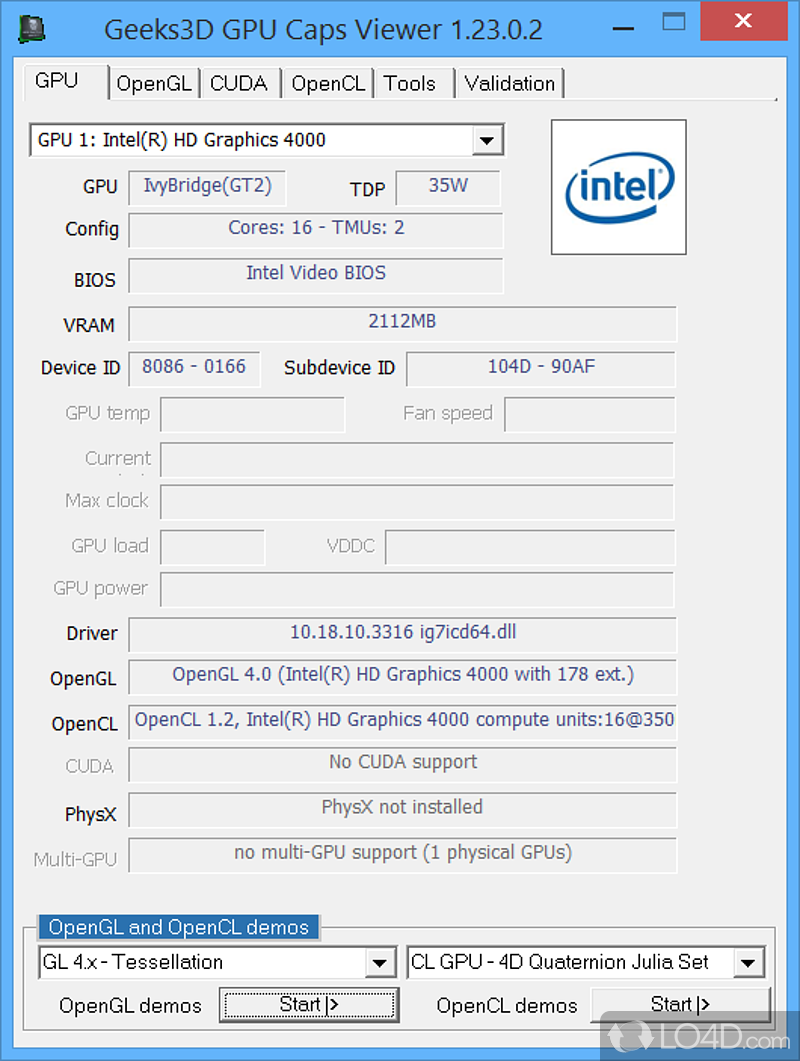Click the Cores: 16 - TMUs: 2 field
800x1061 pixels.
(316, 230)
